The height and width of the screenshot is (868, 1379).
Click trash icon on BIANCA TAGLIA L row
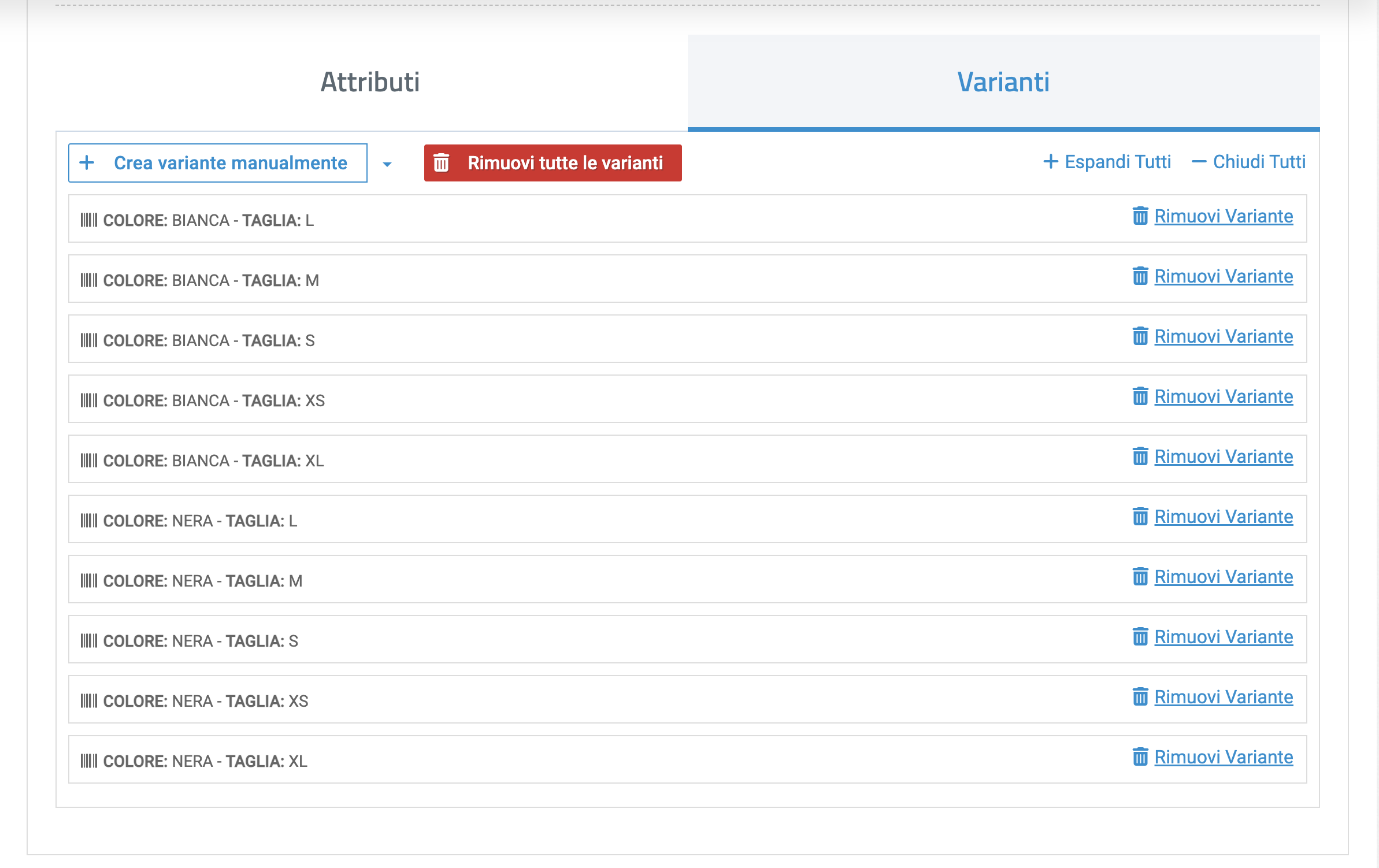click(x=1140, y=216)
